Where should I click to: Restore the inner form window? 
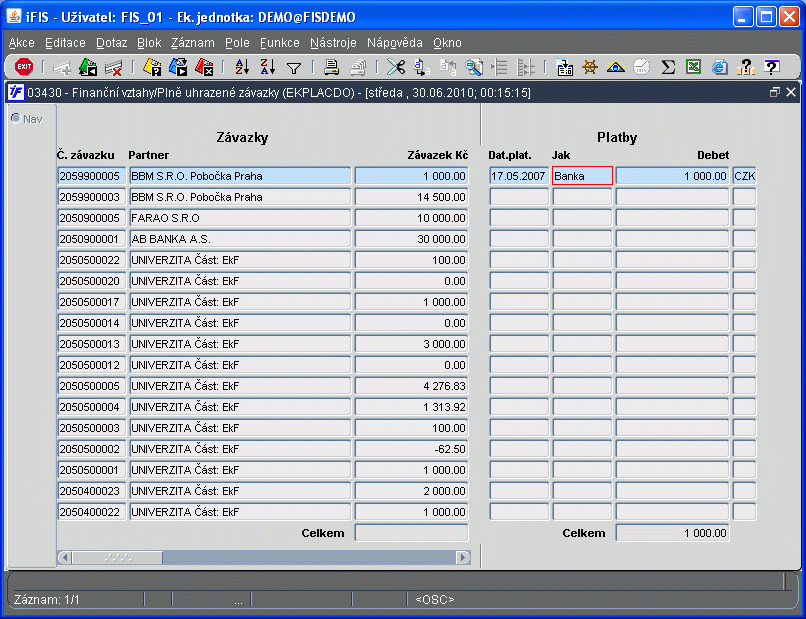774,92
